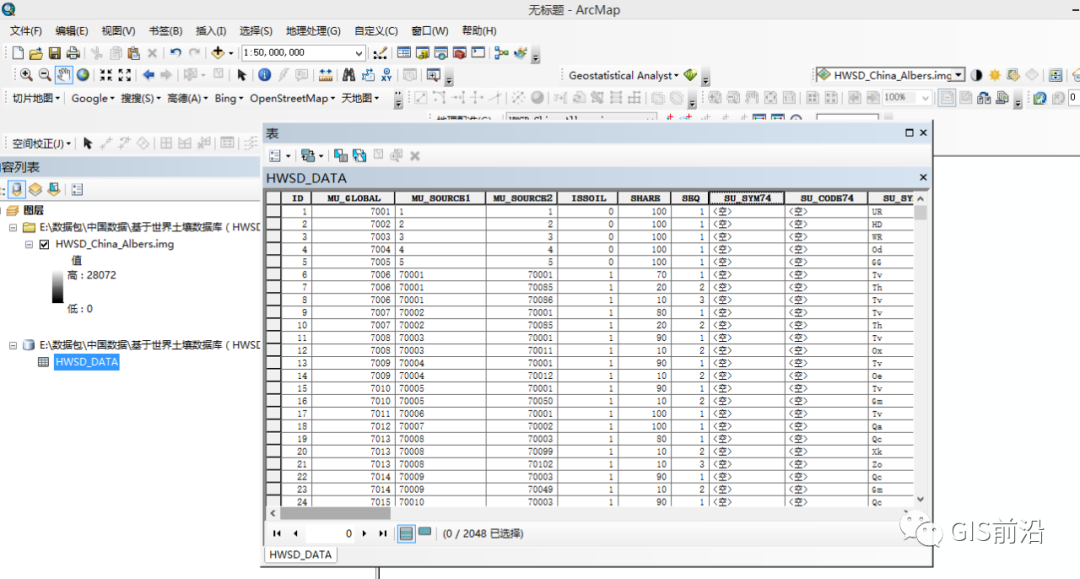
Task: Go to the first record button
Action: (277, 534)
